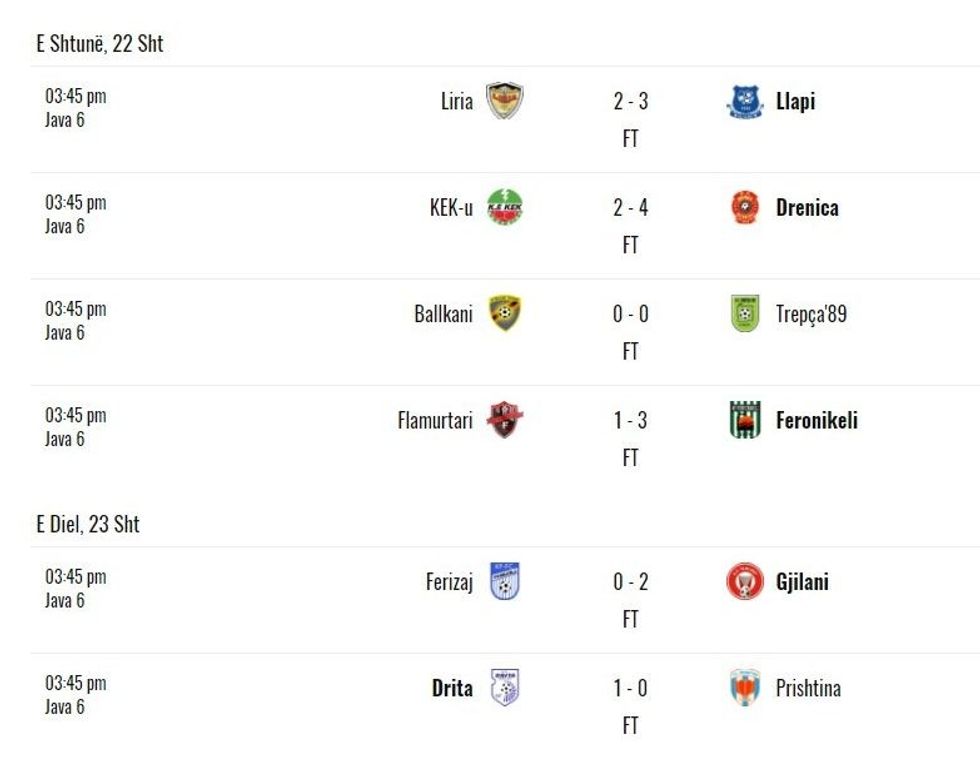
Task: Select the E Diel, 23 Sht date header
Action: 88,524
